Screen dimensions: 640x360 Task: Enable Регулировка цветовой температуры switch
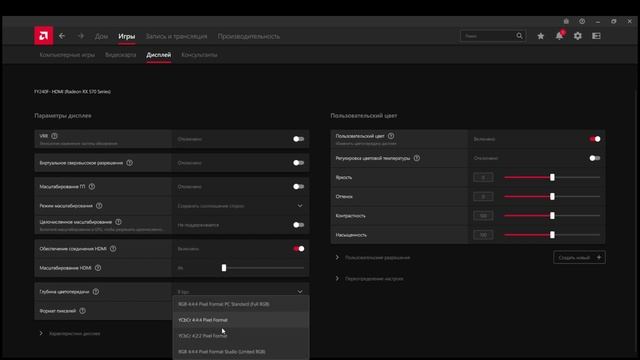tap(595, 158)
